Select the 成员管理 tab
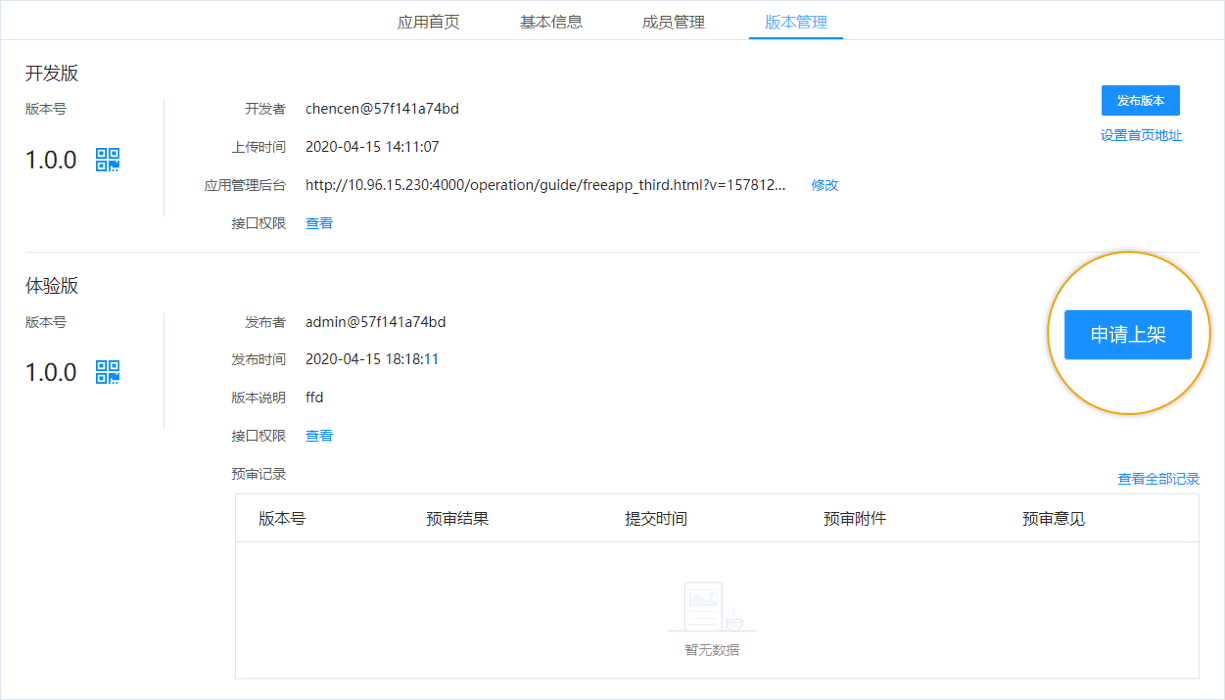Viewport: 1225px width, 700px height. (x=672, y=20)
